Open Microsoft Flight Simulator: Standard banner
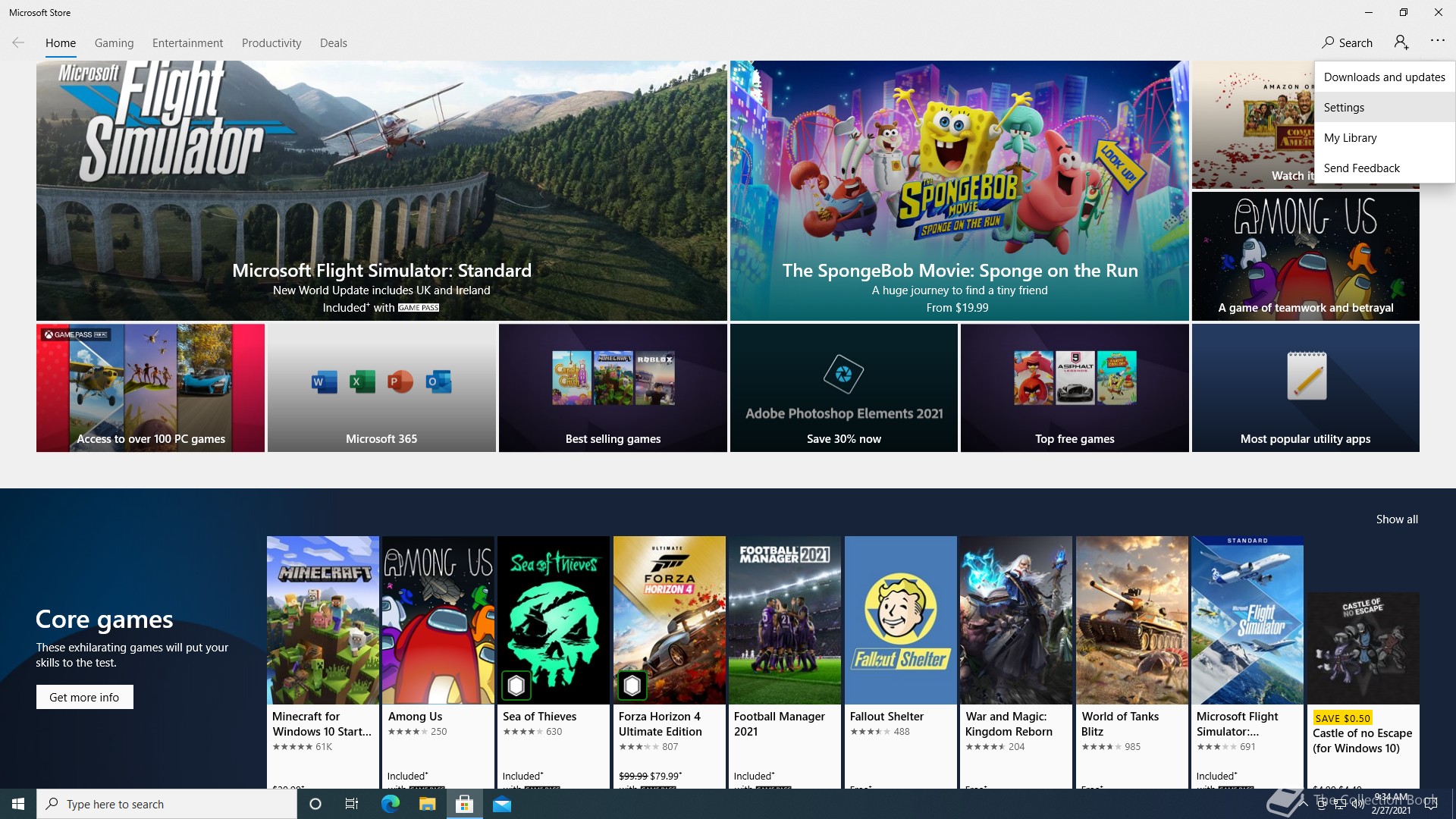This screenshot has width=1456, height=819. (381, 190)
